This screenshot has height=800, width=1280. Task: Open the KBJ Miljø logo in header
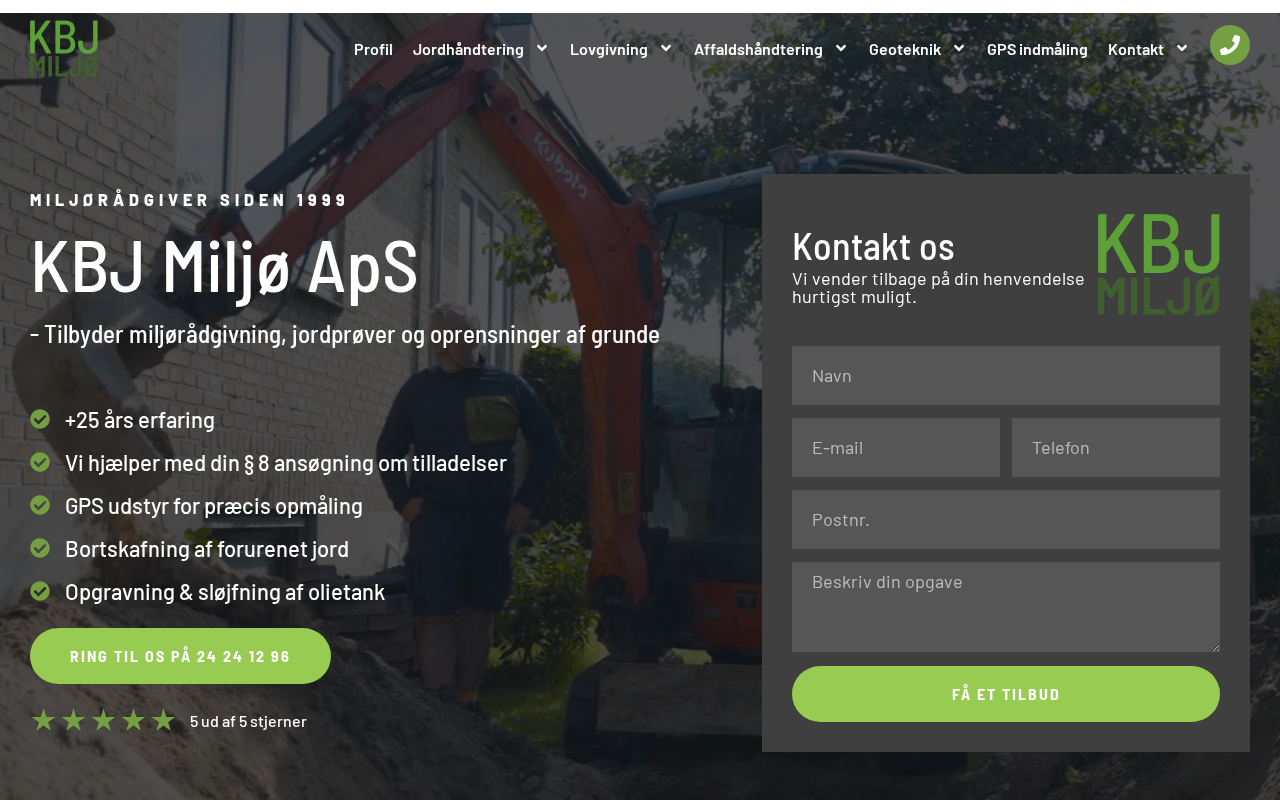tap(64, 49)
